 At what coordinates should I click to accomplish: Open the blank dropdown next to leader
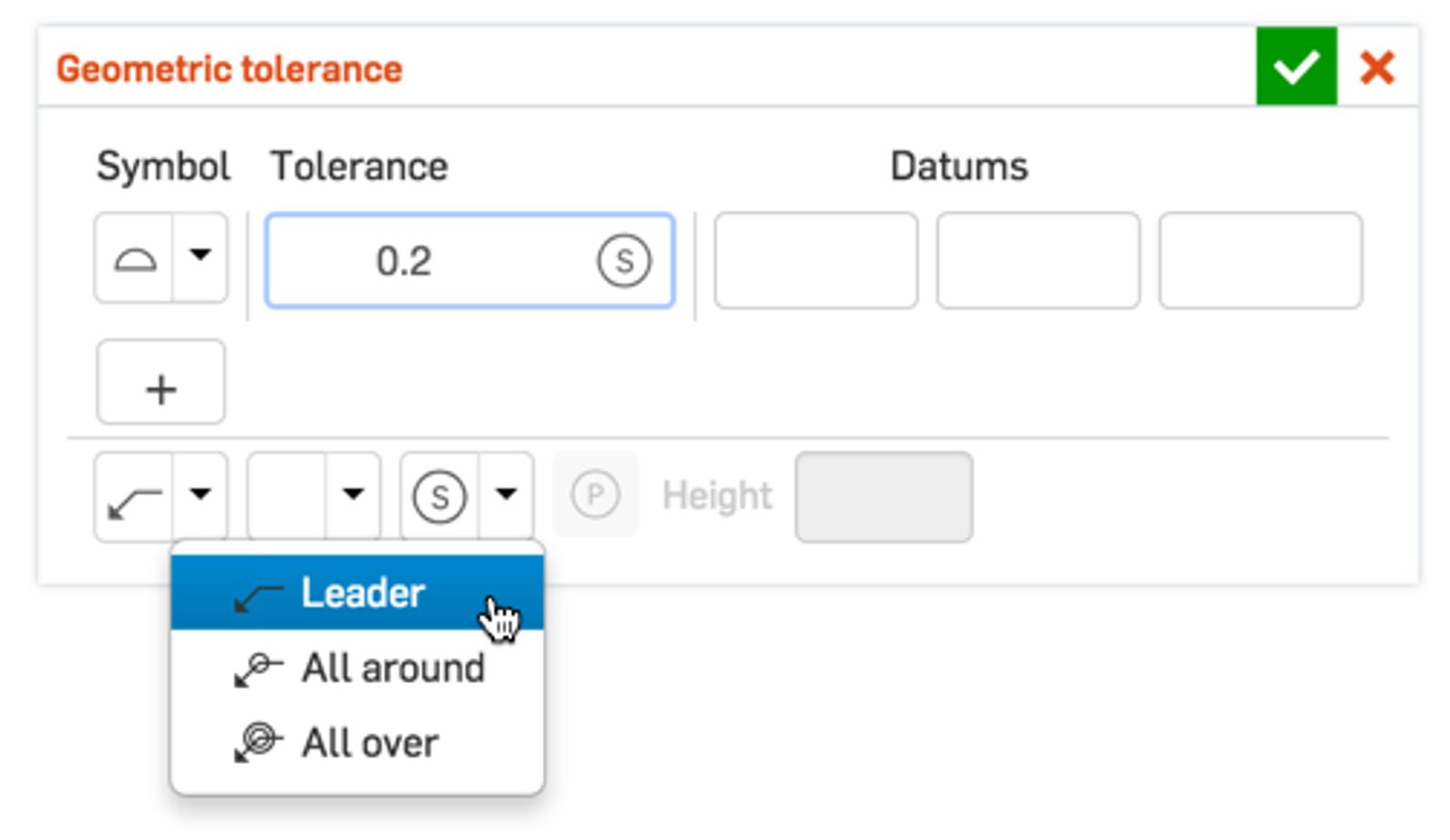tap(353, 495)
